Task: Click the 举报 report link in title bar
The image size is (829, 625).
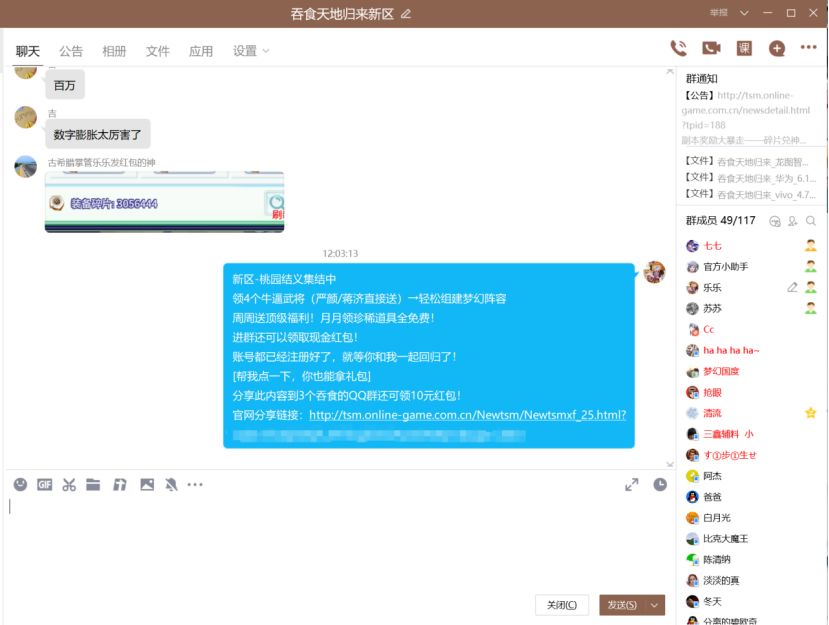Action: point(719,13)
